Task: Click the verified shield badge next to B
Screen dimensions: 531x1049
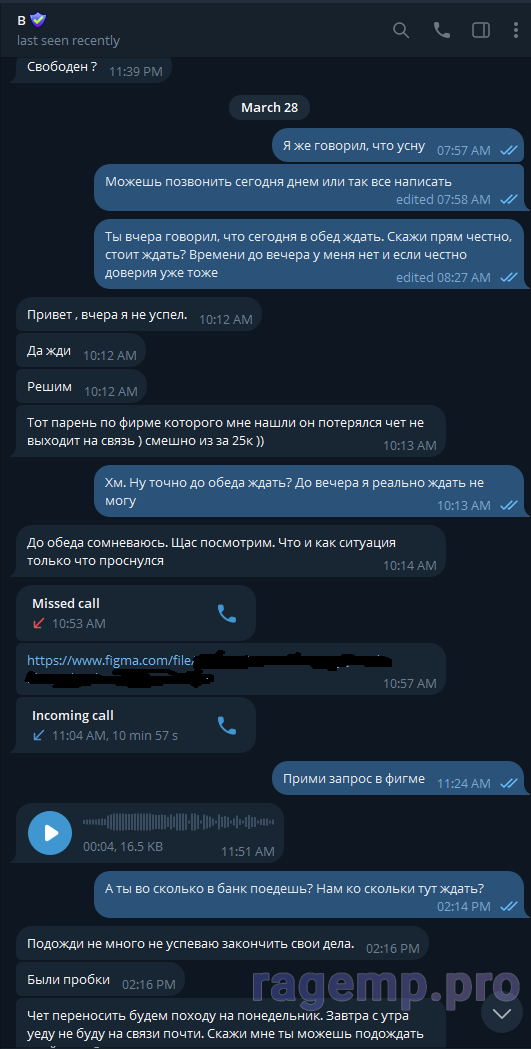Action: [38, 21]
